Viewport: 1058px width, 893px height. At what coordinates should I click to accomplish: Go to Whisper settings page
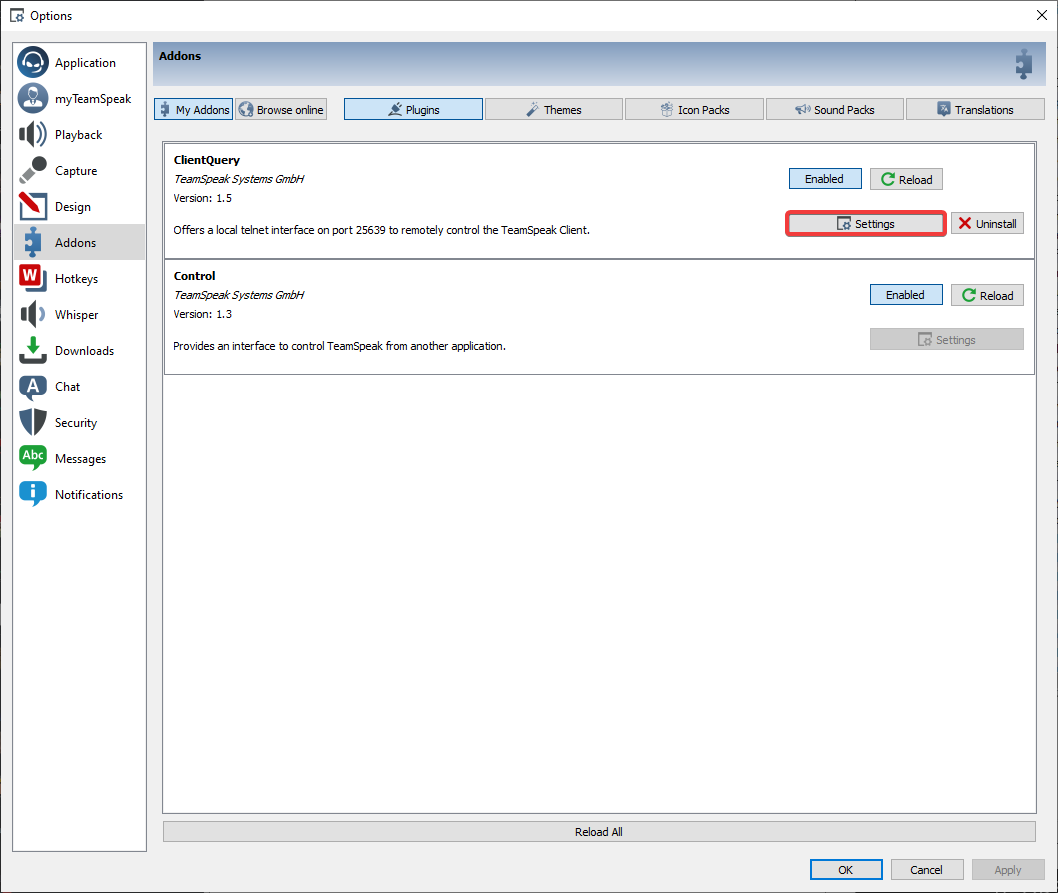(x=80, y=314)
